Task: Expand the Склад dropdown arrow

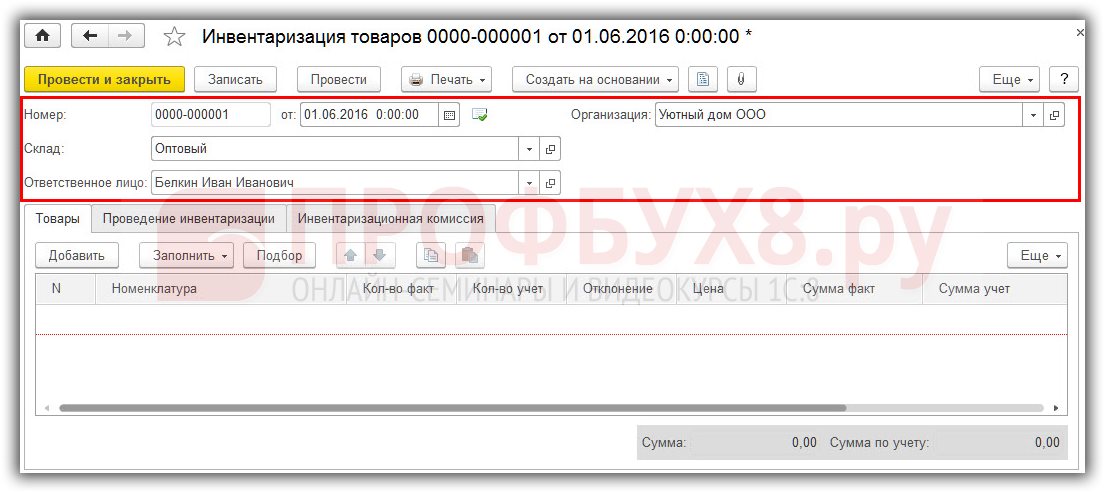Action: (529, 149)
